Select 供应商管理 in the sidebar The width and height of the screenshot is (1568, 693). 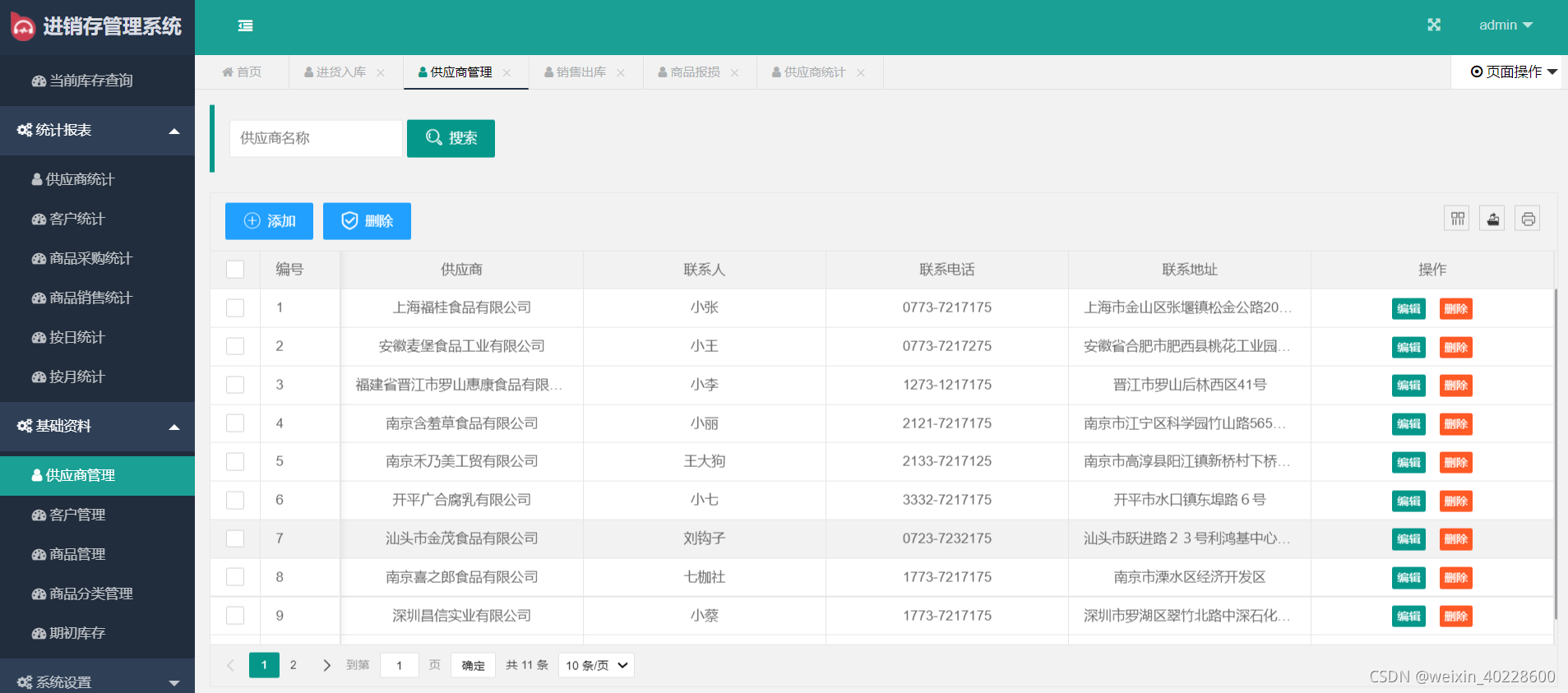point(97,475)
